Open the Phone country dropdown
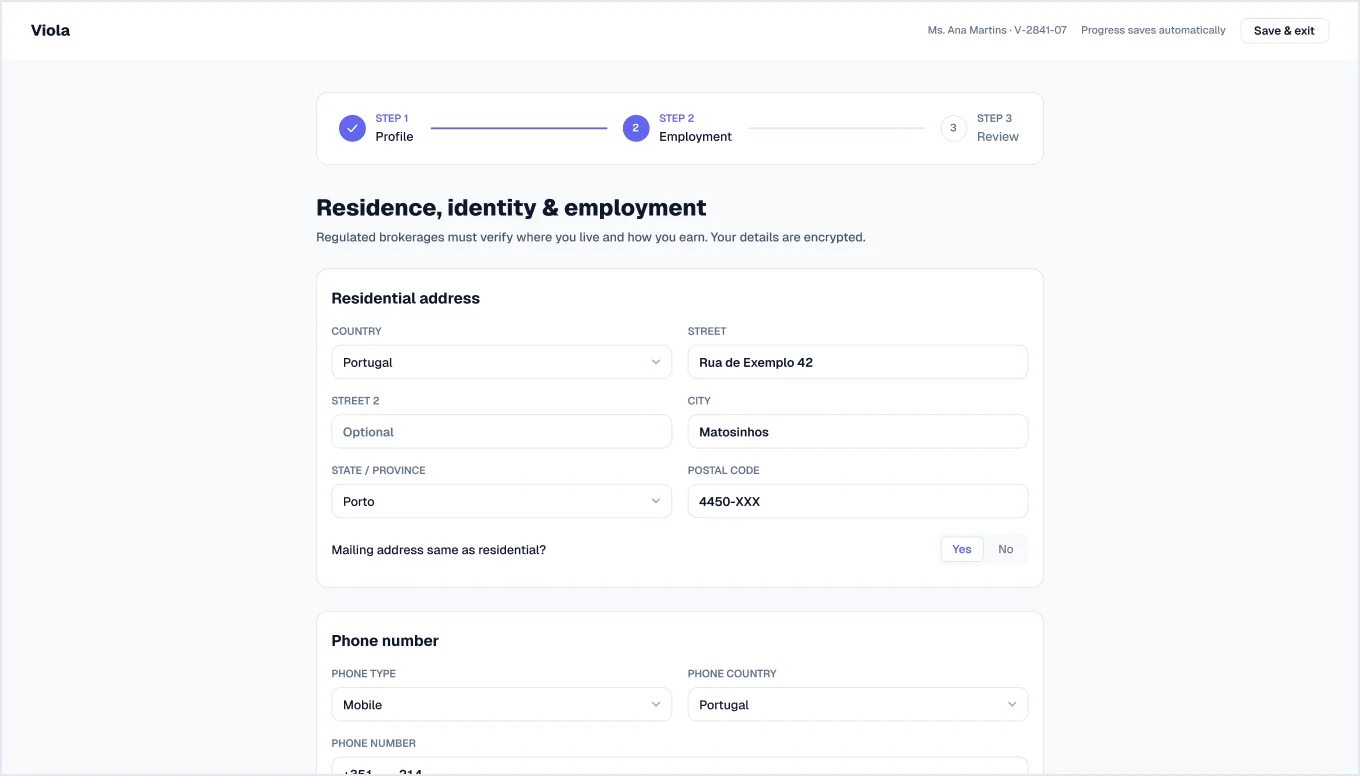Image resolution: width=1360 pixels, height=776 pixels. 858,705
